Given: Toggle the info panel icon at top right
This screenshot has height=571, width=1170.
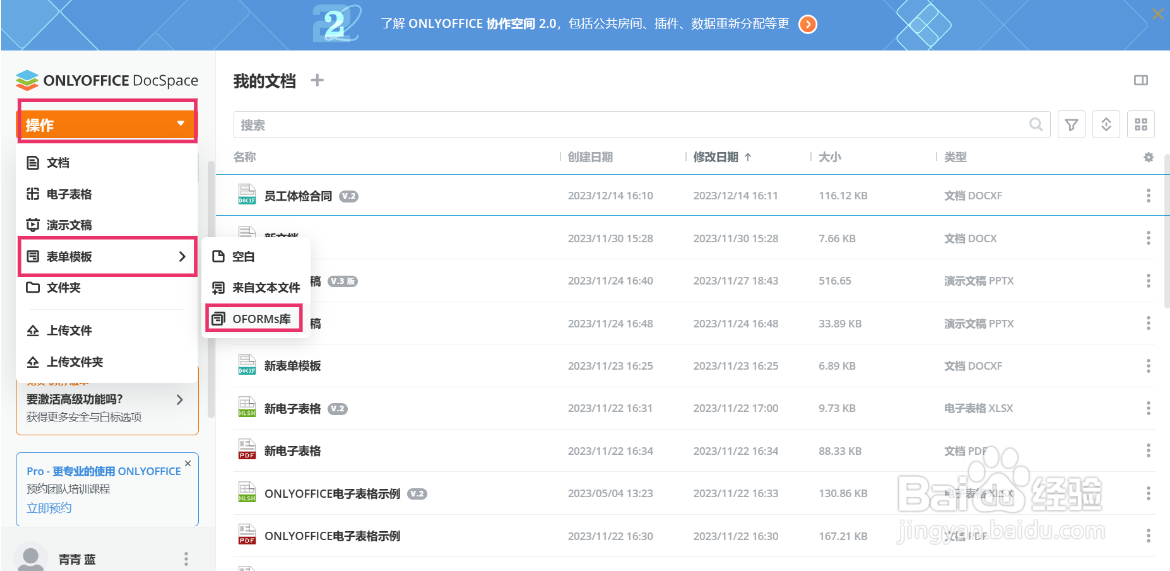Looking at the screenshot, I should point(1140,81).
